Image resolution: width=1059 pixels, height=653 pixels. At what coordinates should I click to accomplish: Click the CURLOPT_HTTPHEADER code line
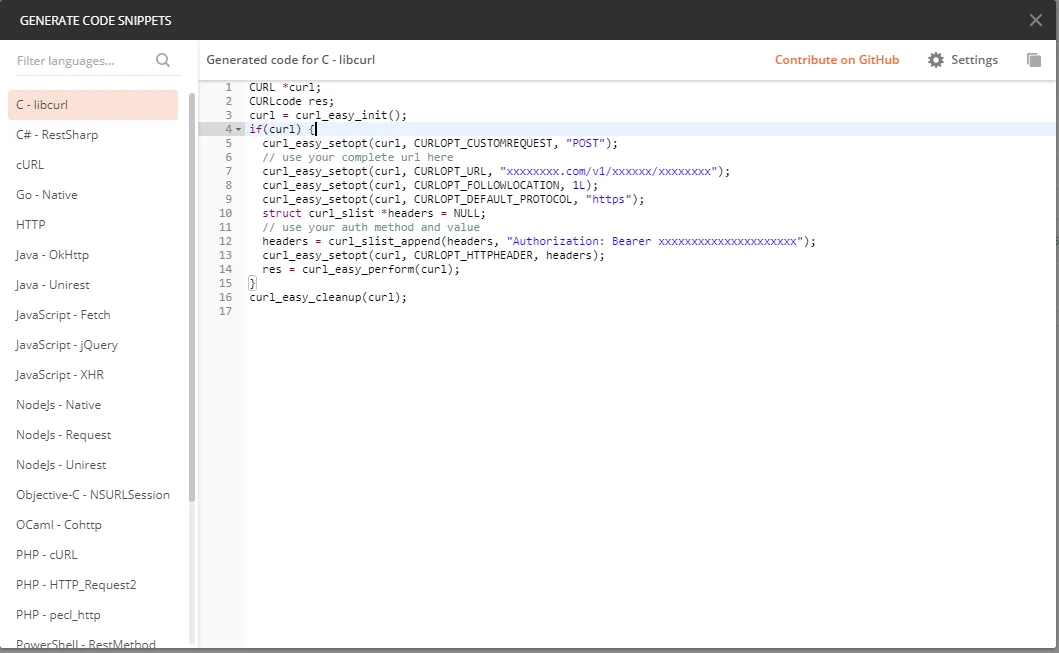point(434,255)
